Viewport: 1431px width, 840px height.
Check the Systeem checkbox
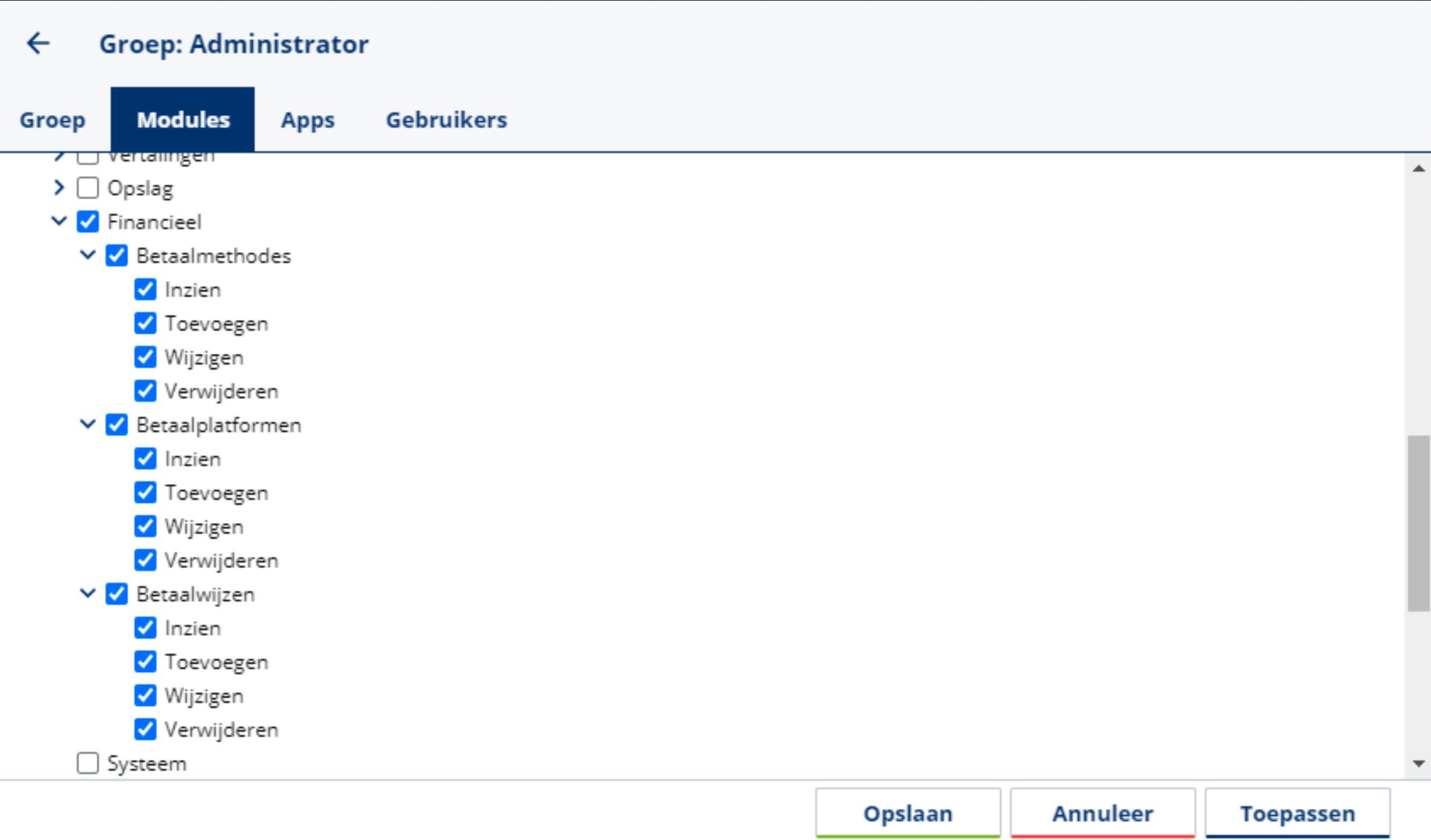(88, 763)
